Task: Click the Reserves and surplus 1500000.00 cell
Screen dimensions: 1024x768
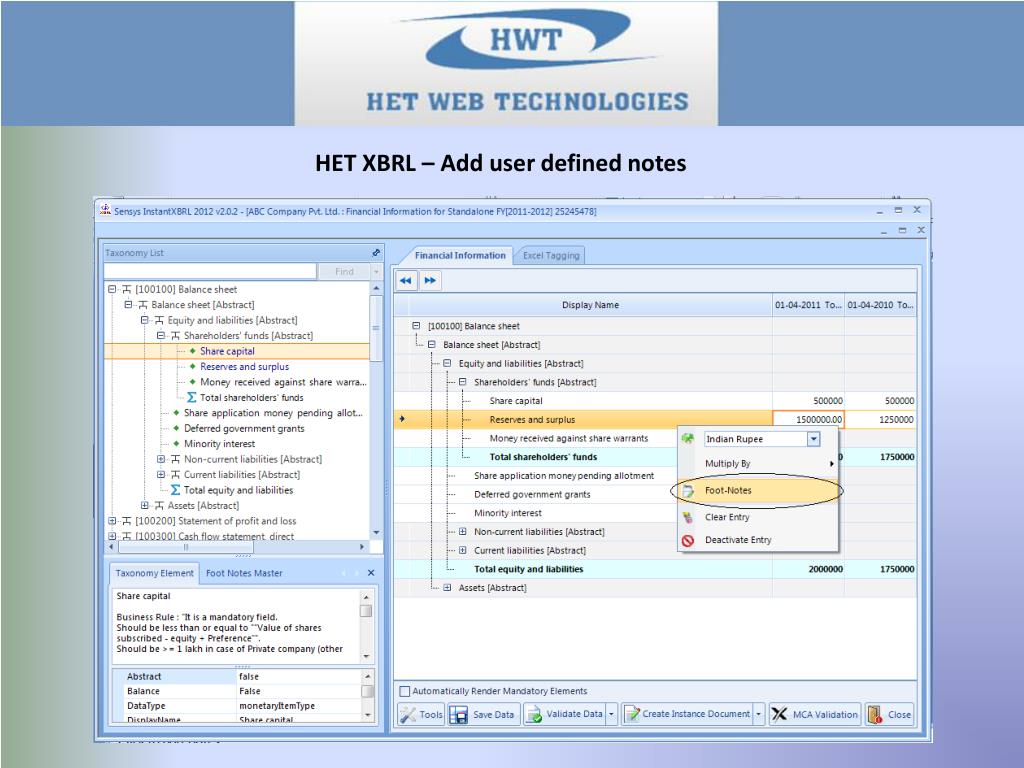Action: 808,419
